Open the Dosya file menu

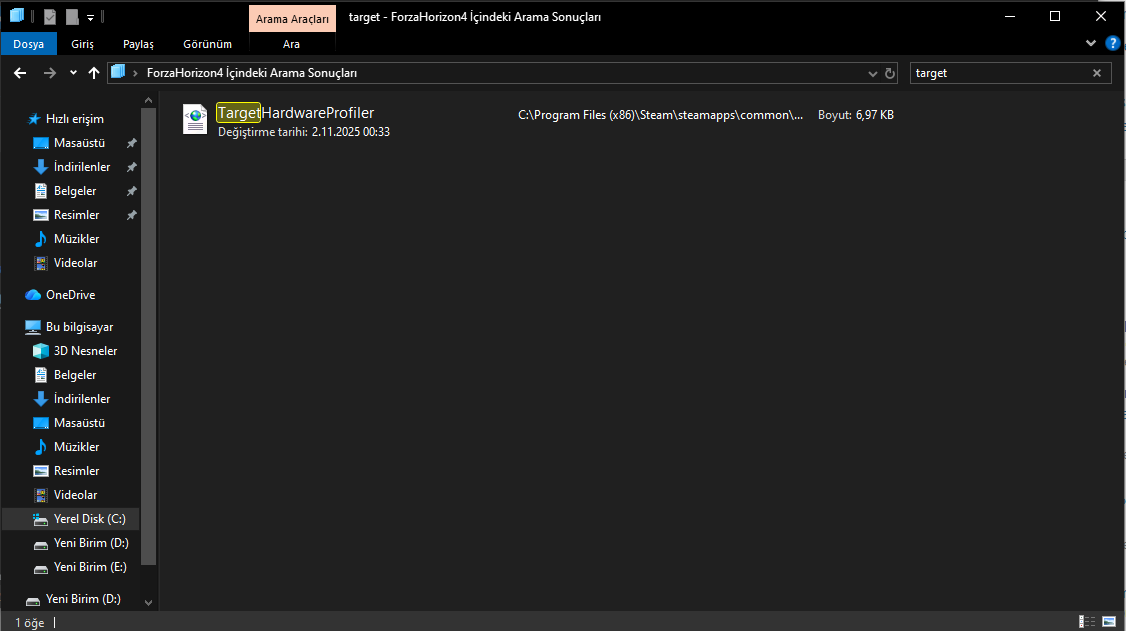tap(29, 44)
